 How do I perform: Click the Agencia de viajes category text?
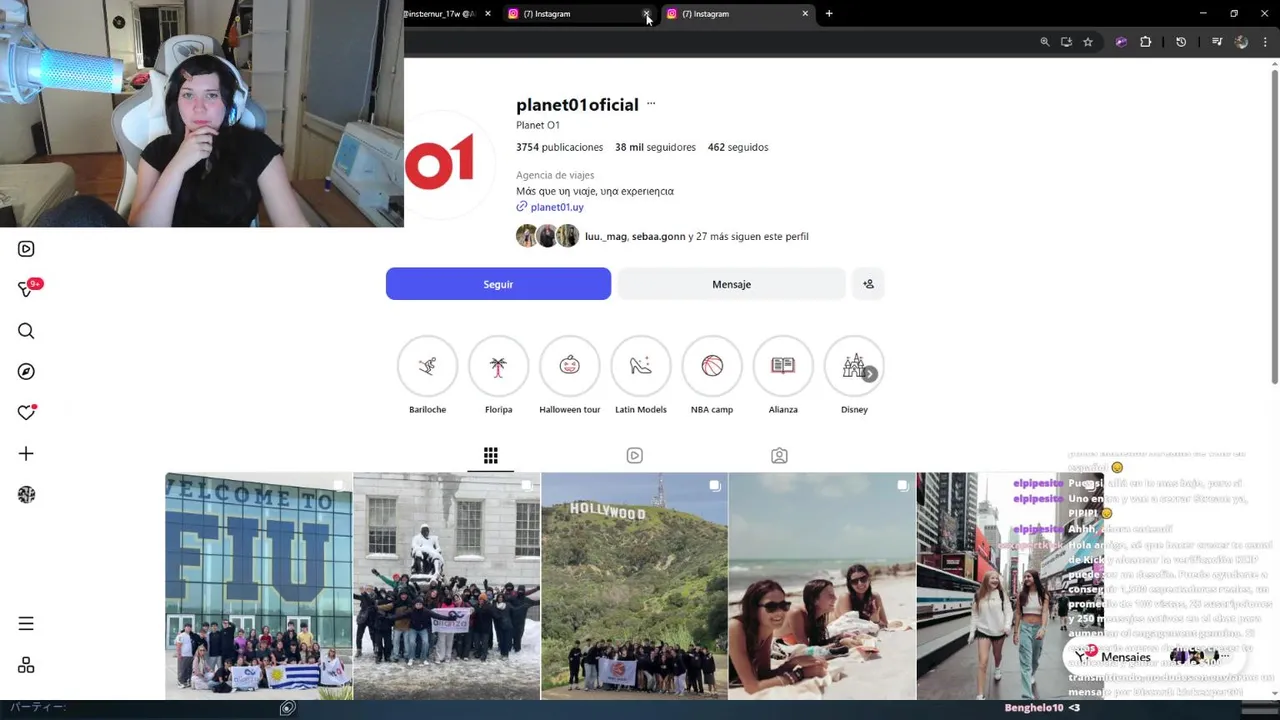pos(555,175)
